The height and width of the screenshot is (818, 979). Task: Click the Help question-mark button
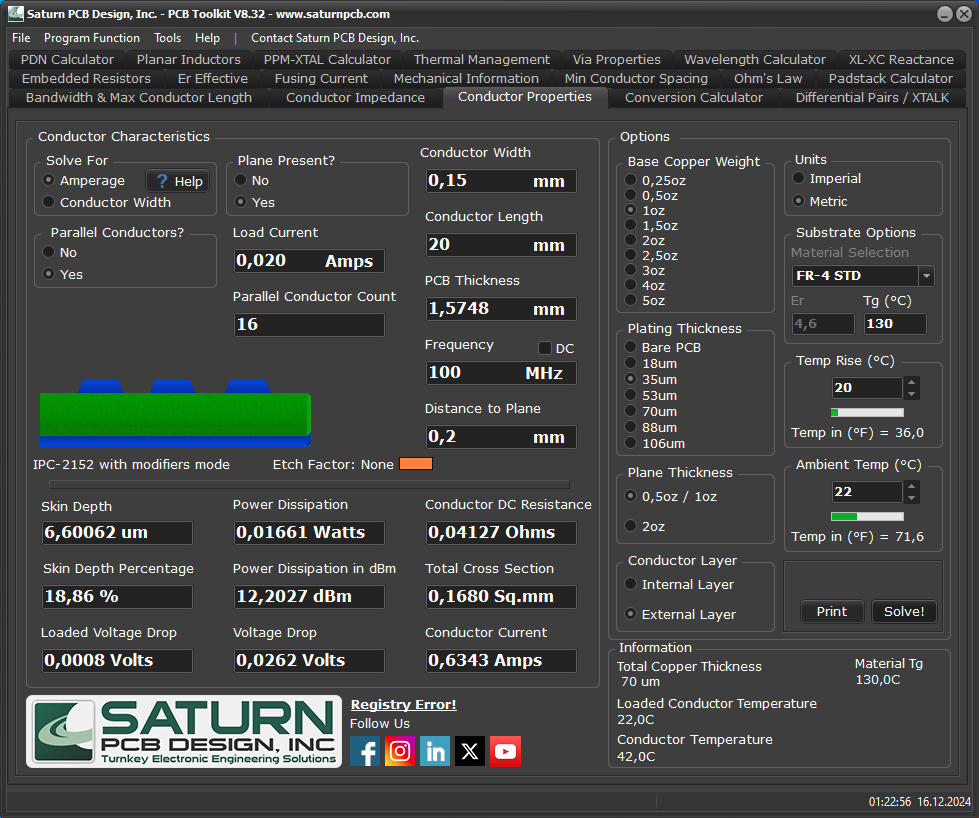click(178, 181)
